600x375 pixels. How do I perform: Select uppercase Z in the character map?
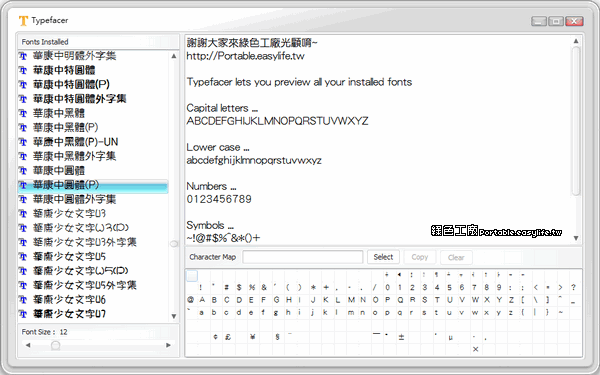click(x=511, y=300)
